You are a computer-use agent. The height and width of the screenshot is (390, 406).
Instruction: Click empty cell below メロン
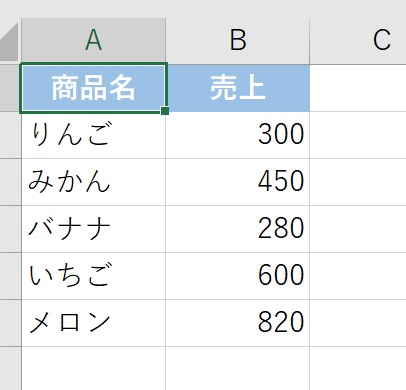94,368
